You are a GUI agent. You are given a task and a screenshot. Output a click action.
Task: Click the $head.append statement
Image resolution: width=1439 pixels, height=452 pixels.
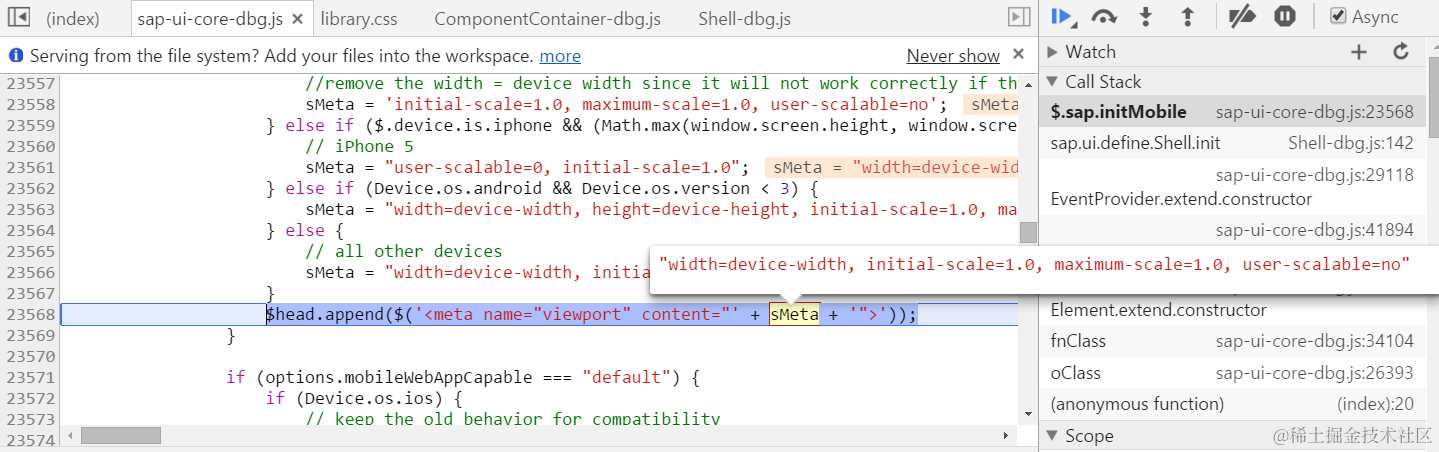[x=591, y=314]
